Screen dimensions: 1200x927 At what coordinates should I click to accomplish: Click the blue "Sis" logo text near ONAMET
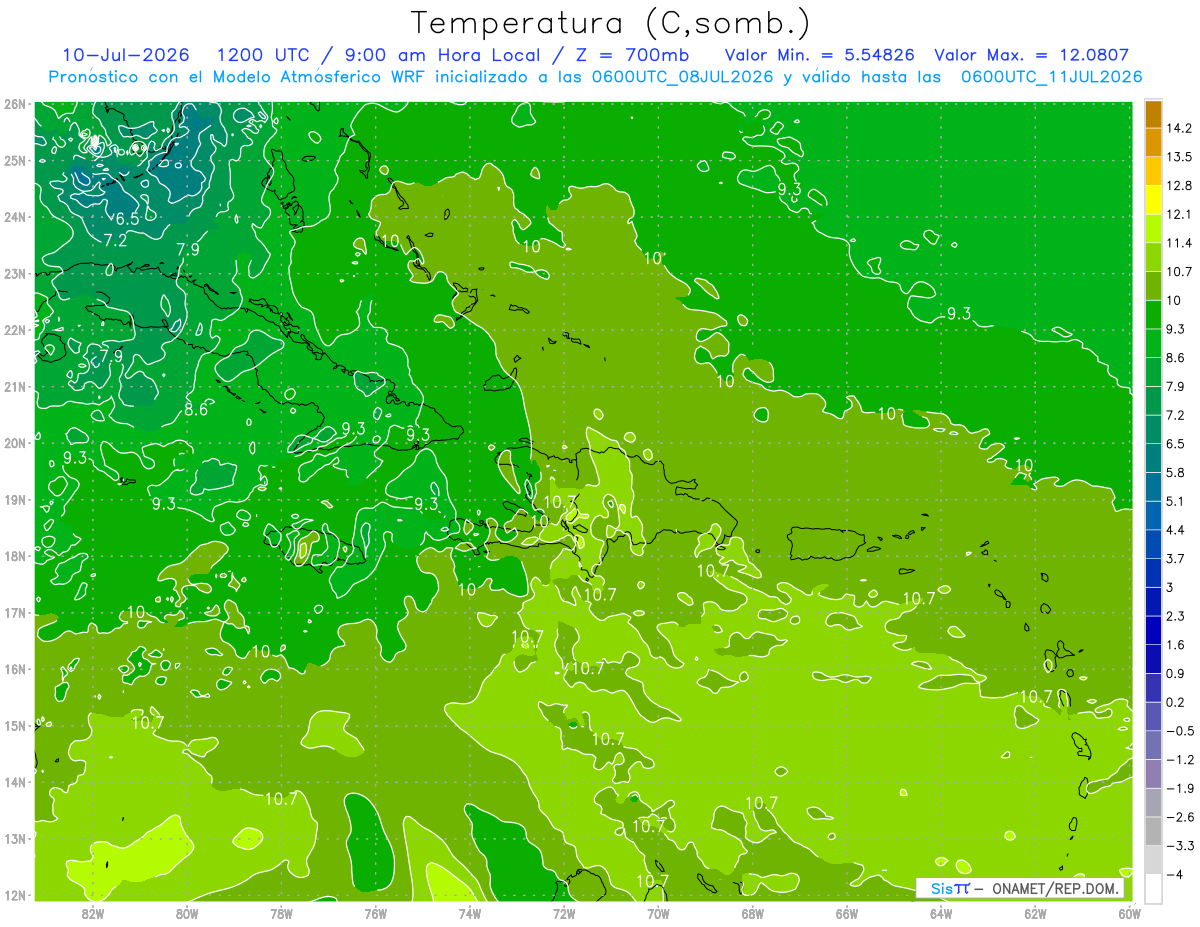[x=942, y=889]
